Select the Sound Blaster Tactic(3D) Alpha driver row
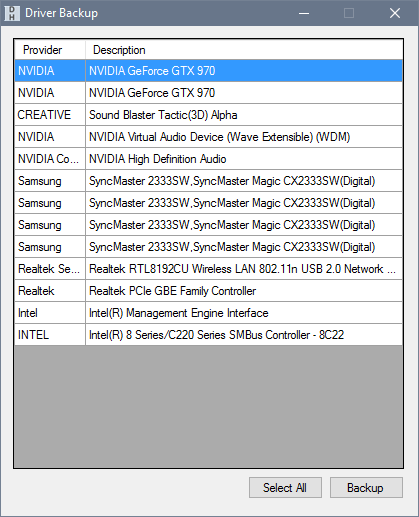The height and width of the screenshot is (517, 419). [x=209, y=115]
